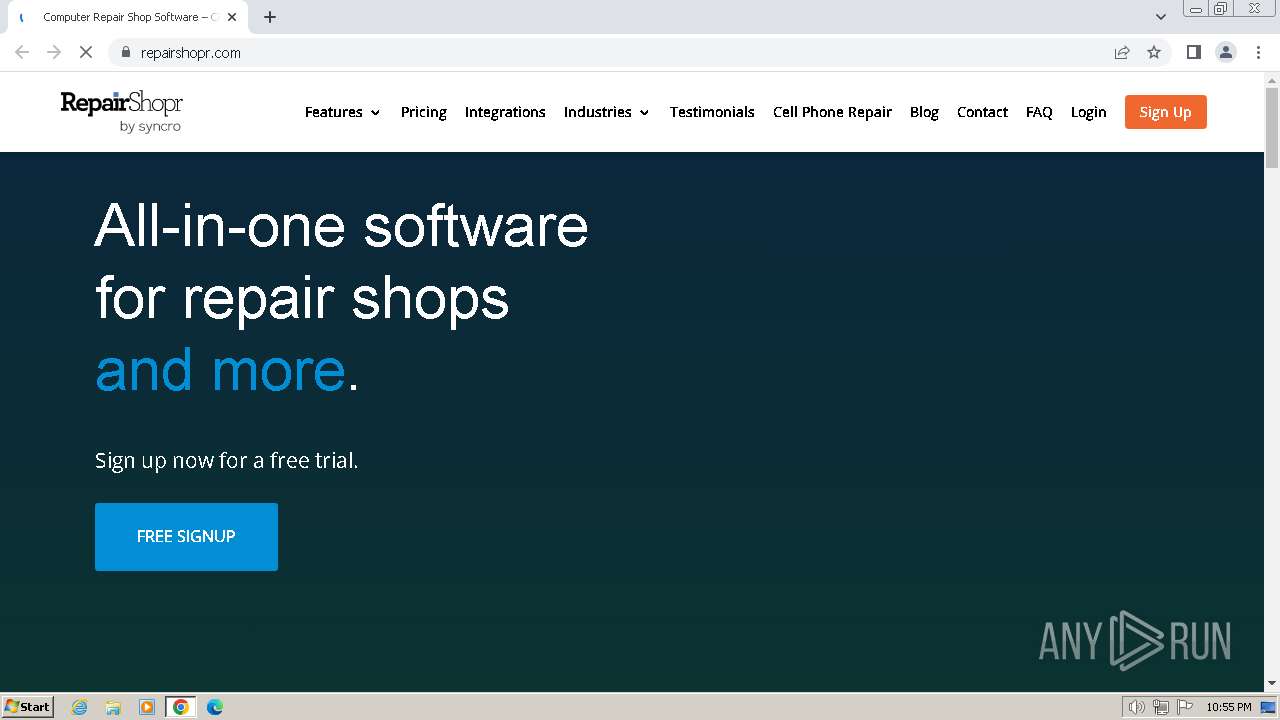
Task: Open the FAQ link
Action: [x=1039, y=112]
